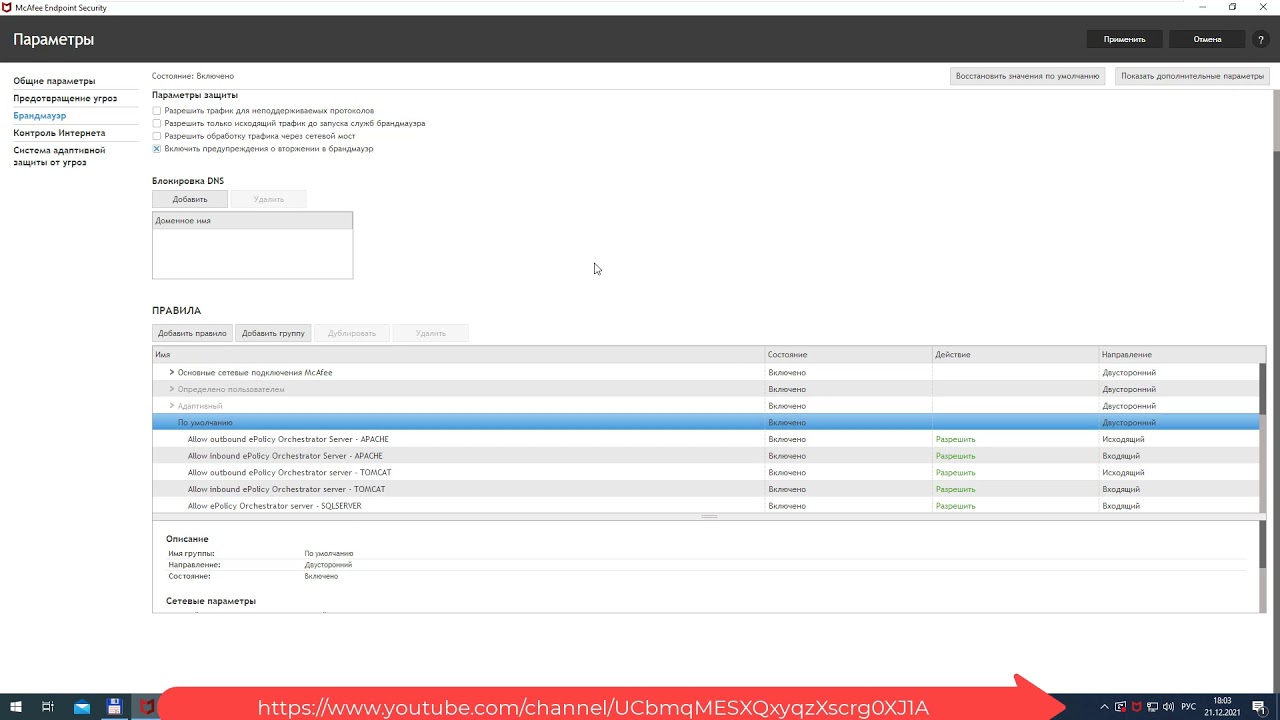Viewport: 1280px width, 720px height.
Task: Expand the Адаптивный rules group
Action: tap(172, 406)
